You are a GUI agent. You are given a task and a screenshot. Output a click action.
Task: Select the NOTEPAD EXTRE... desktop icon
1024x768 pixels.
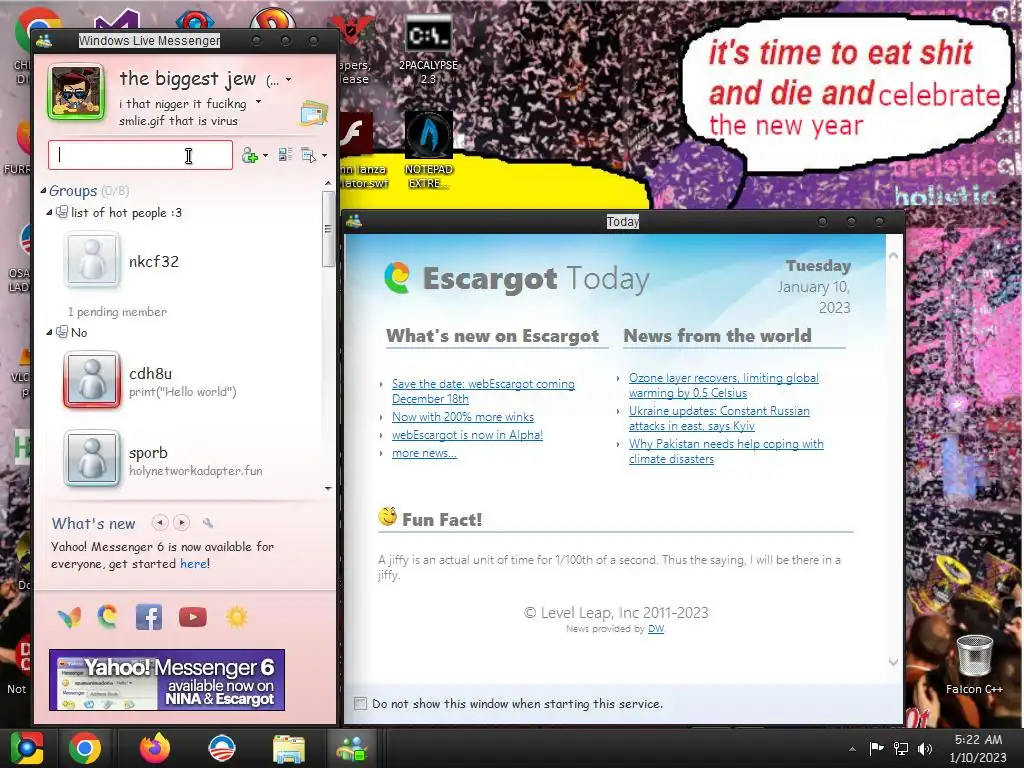428,152
